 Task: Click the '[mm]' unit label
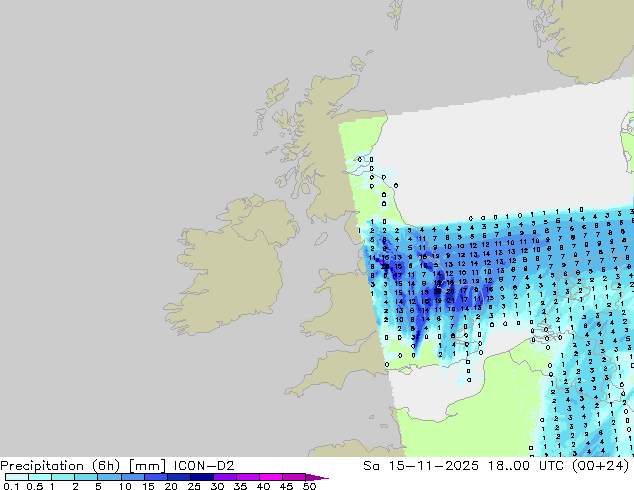click(x=147, y=466)
